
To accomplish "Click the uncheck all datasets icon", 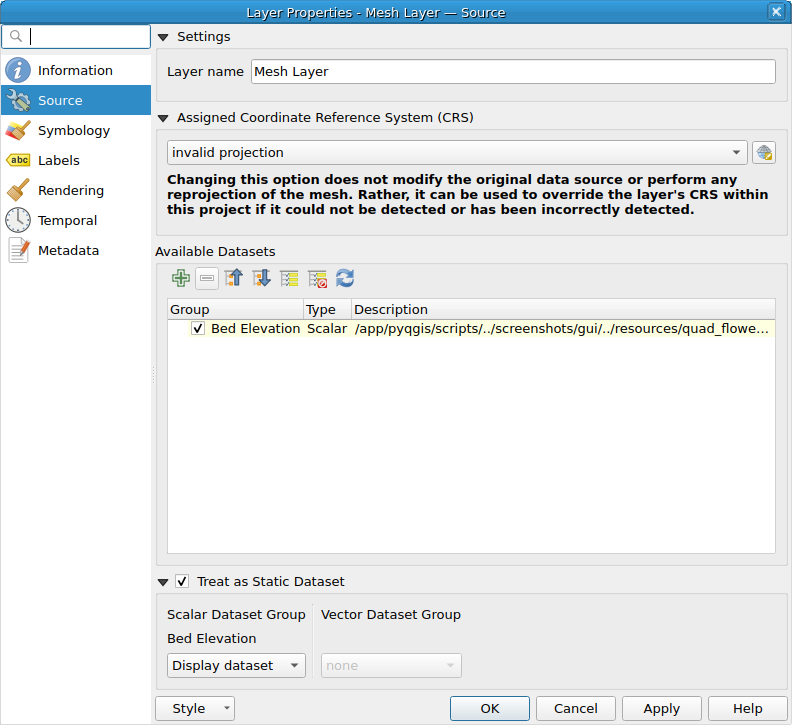I will [318, 279].
